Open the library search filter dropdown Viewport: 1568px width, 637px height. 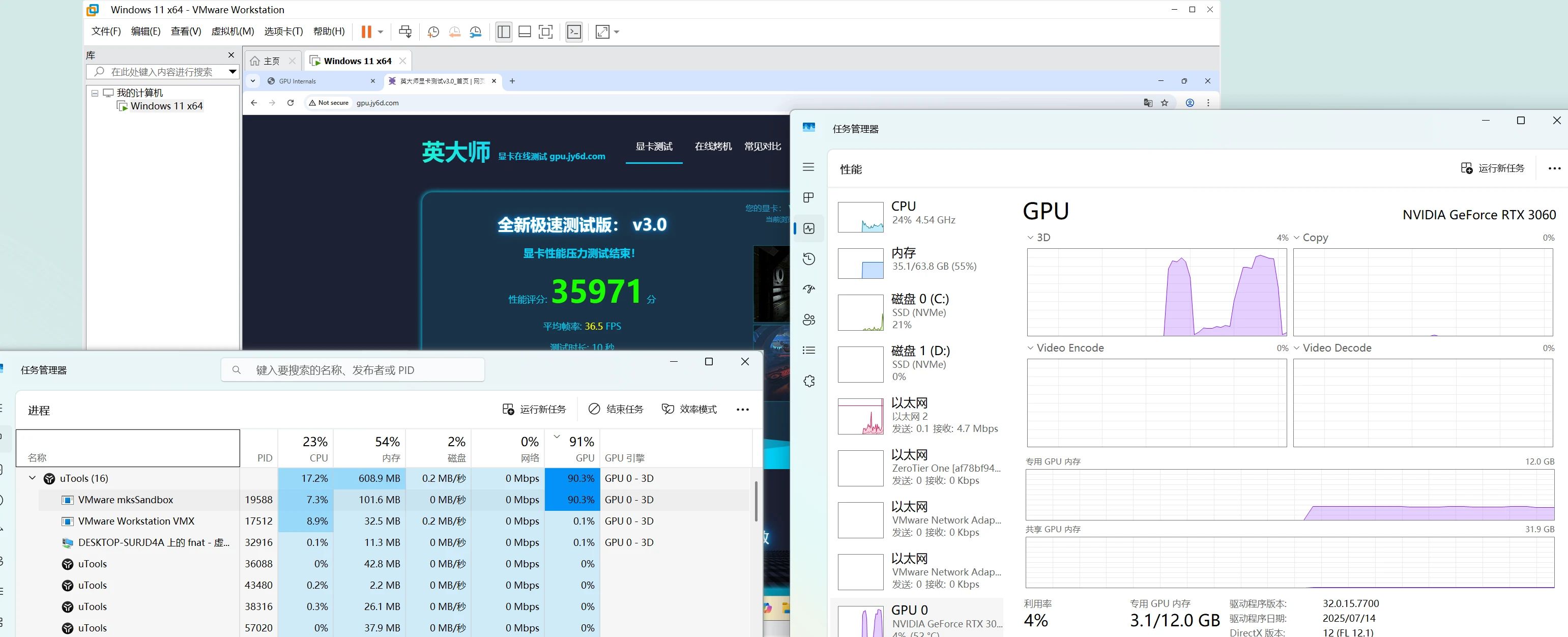coord(232,72)
